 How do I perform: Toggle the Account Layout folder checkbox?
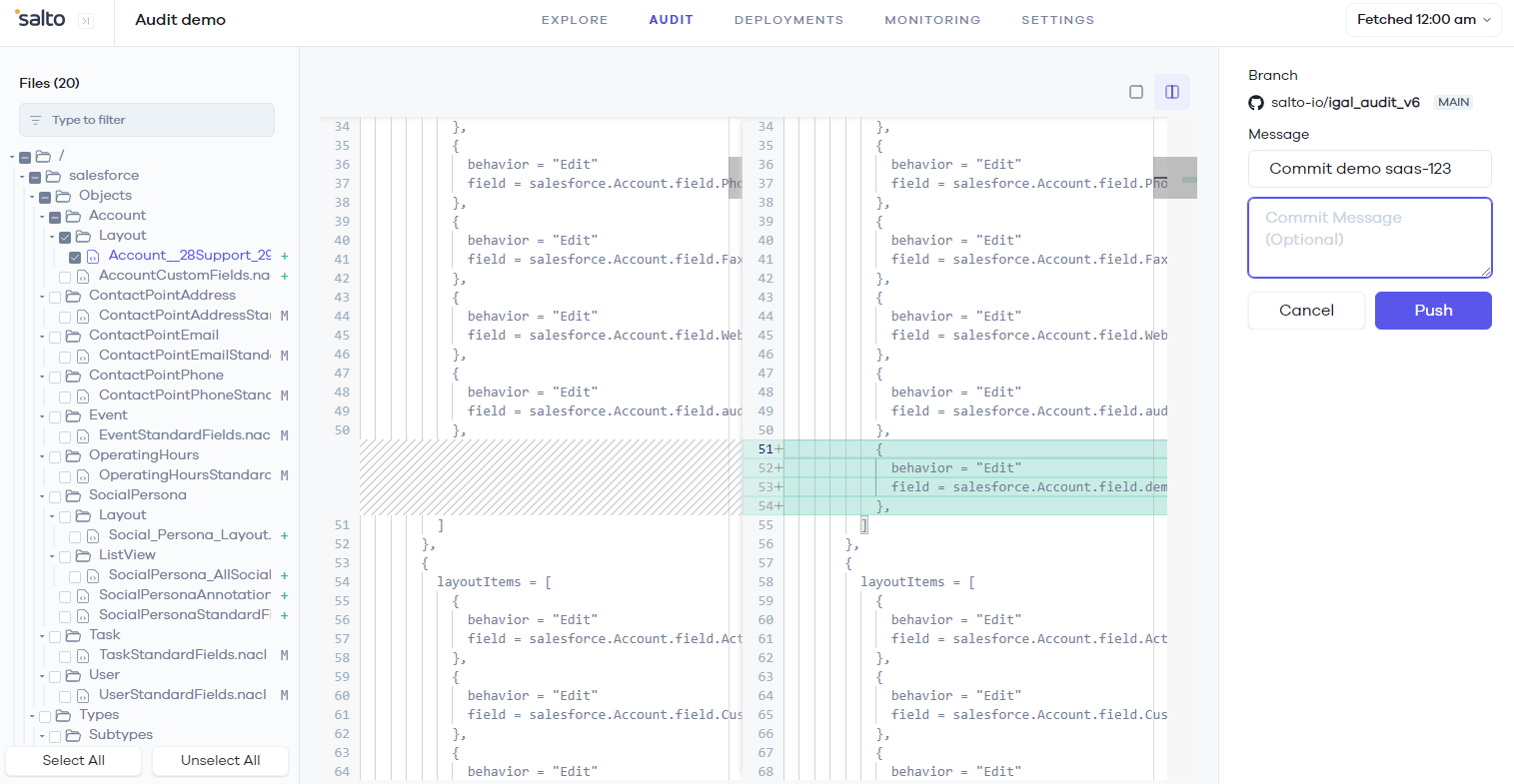[65, 237]
